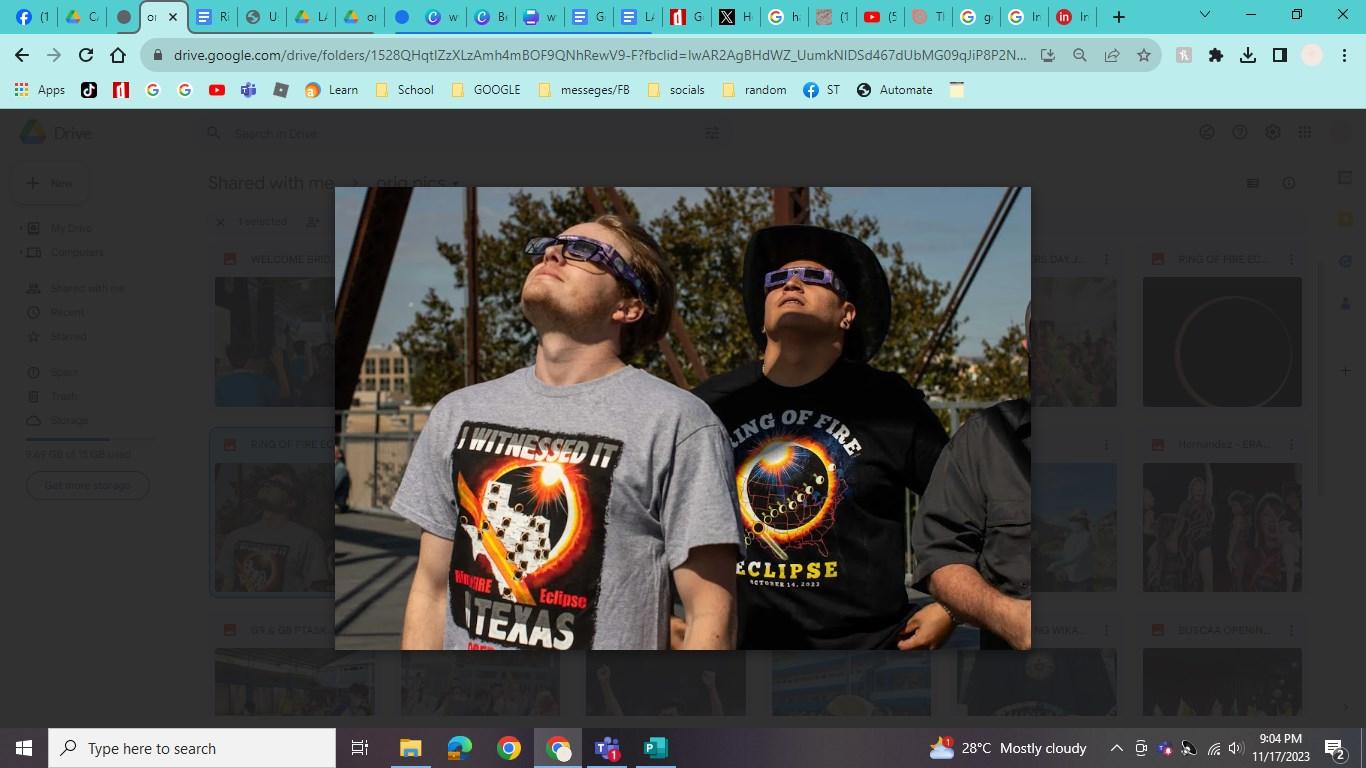Open the TikTok bookmark
The height and width of the screenshot is (768, 1366).
(89, 90)
